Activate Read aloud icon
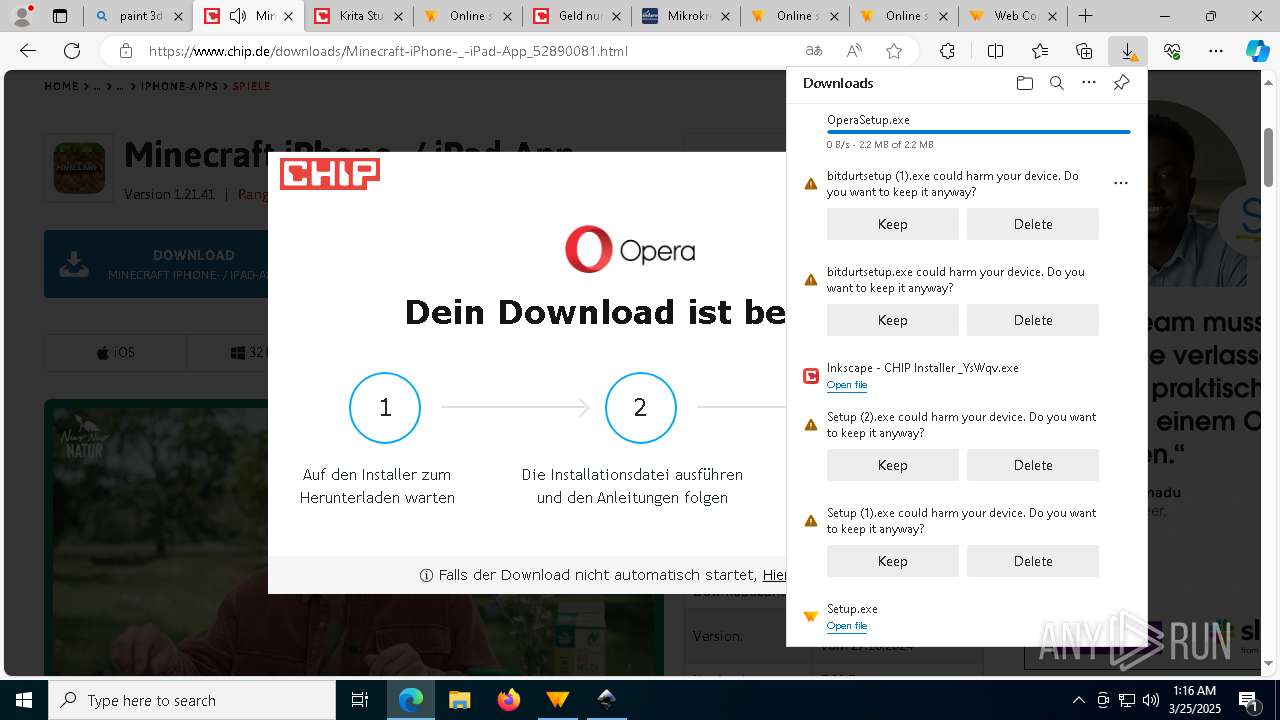The width and height of the screenshot is (1280, 720). (x=854, y=51)
